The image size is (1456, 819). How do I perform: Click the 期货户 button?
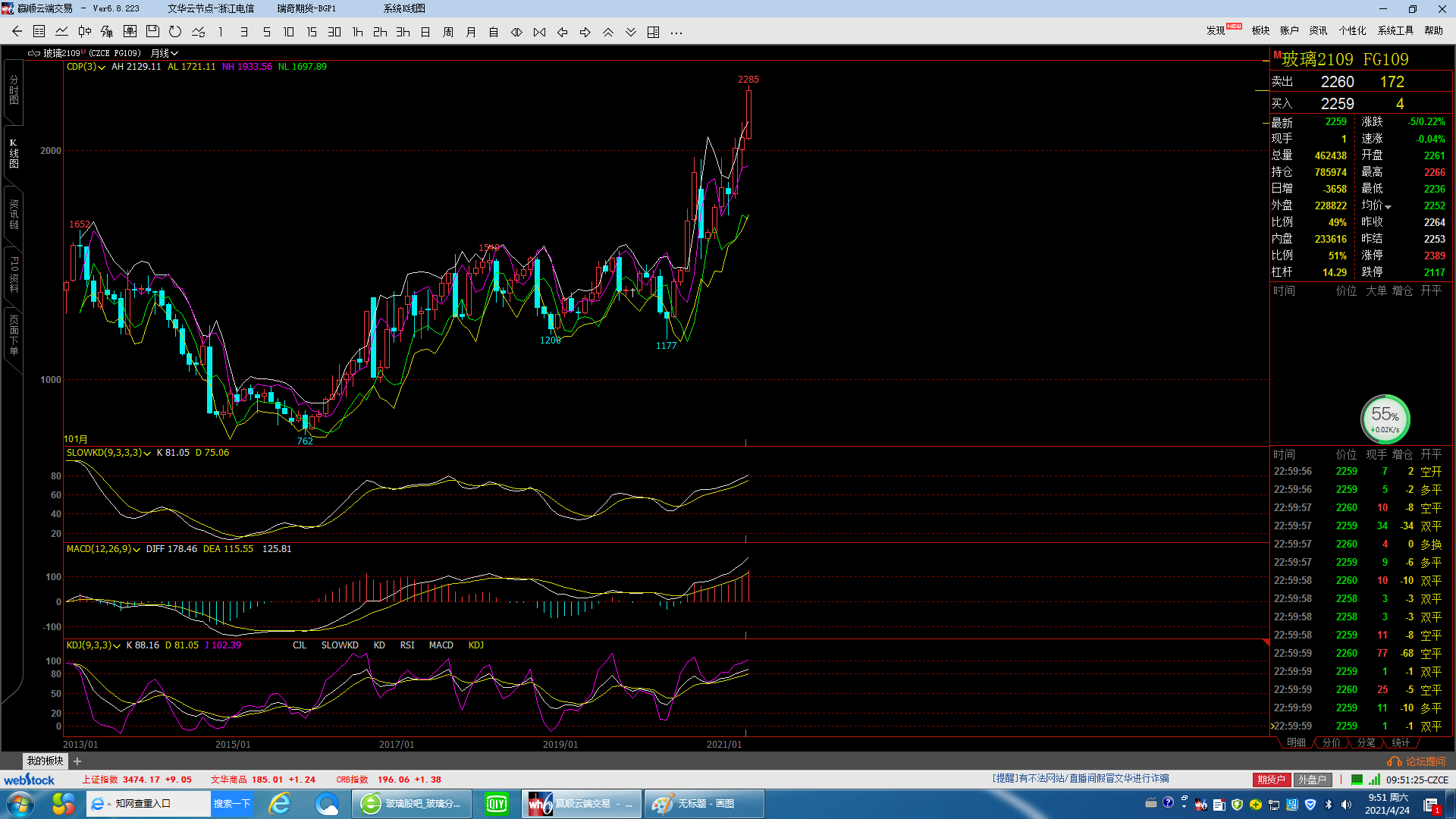1271,780
